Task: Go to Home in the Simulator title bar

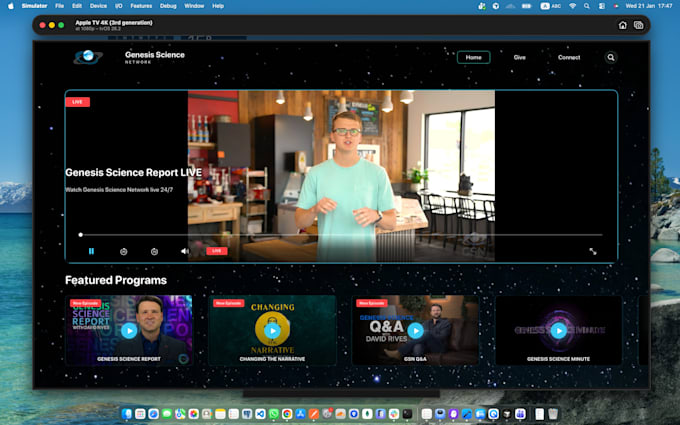Action: coord(622,25)
